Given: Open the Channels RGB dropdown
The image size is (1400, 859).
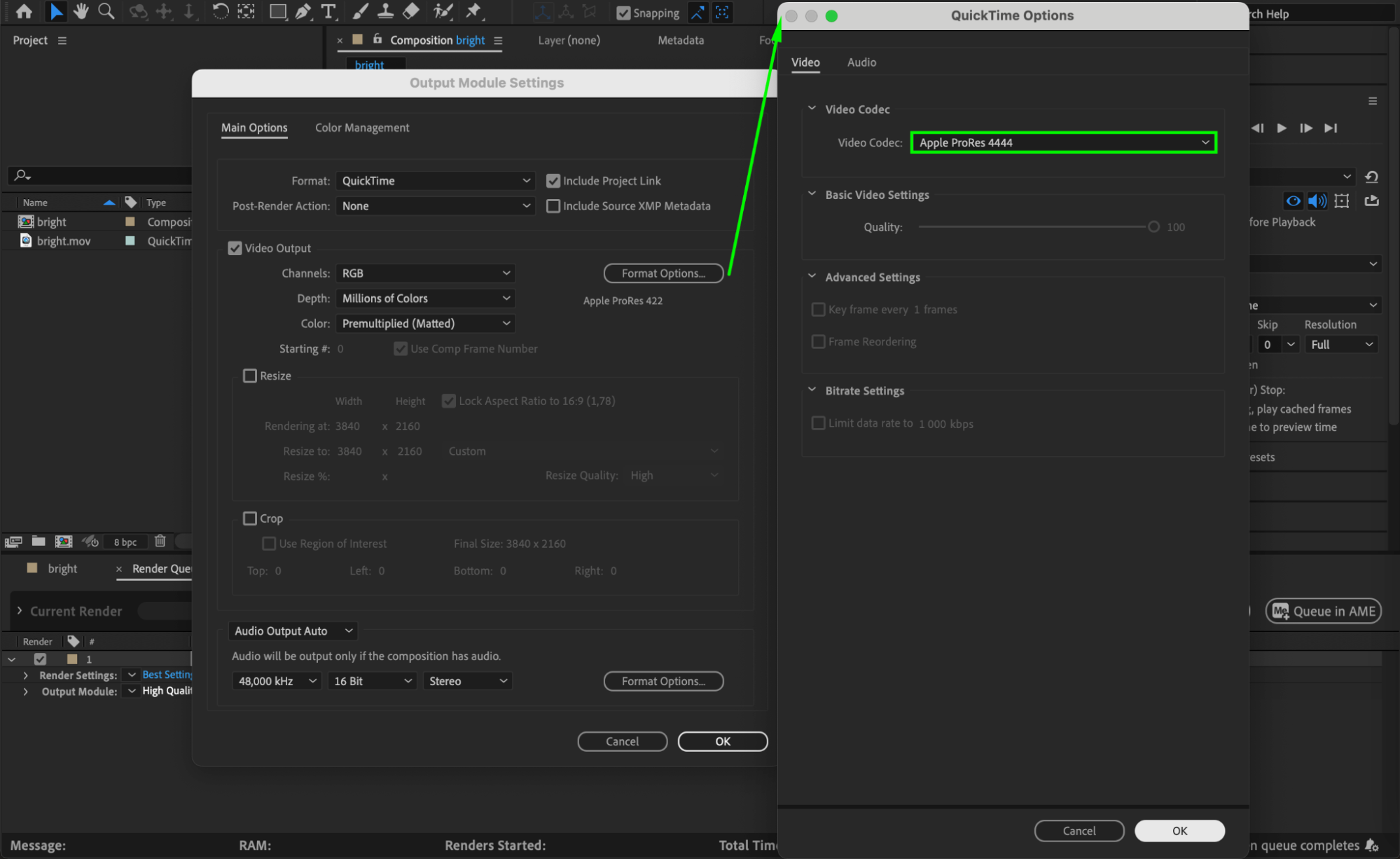Looking at the screenshot, I should [x=425, y=273].
